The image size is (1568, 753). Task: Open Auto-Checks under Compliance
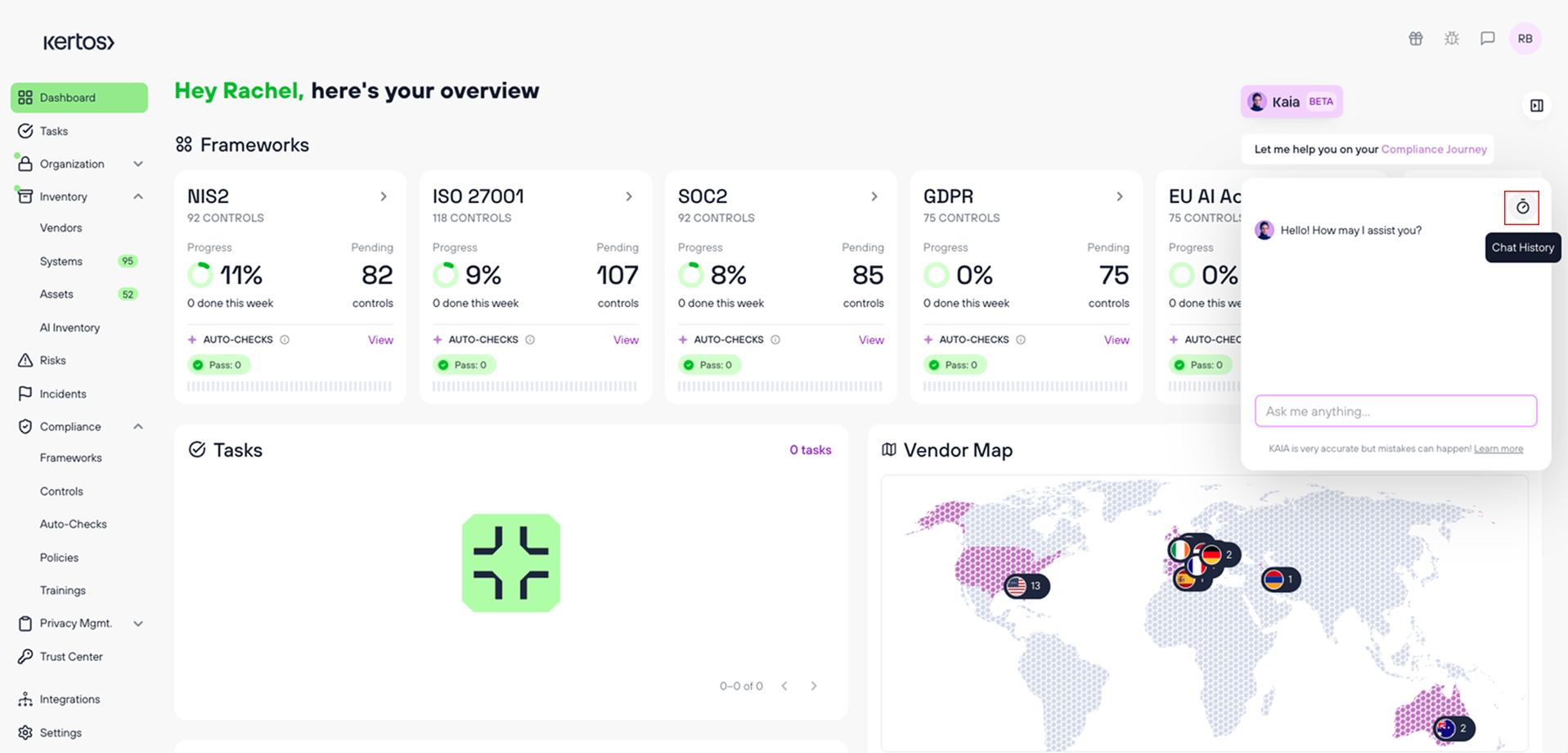click(x=74, y=524)
